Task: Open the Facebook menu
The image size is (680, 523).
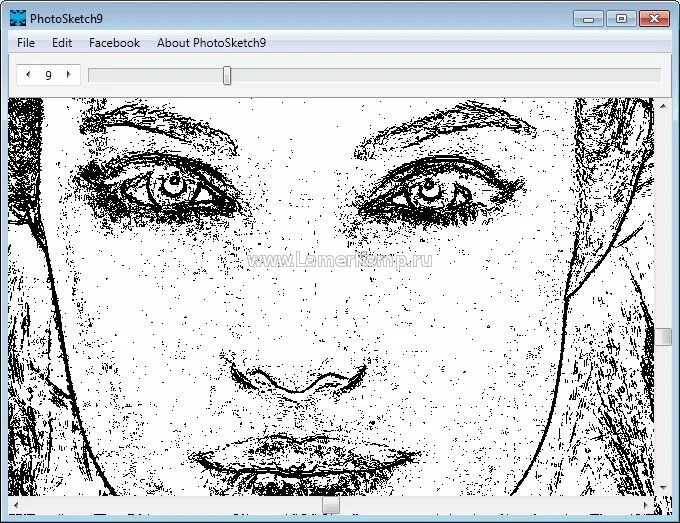Action: tap(114, 43)
